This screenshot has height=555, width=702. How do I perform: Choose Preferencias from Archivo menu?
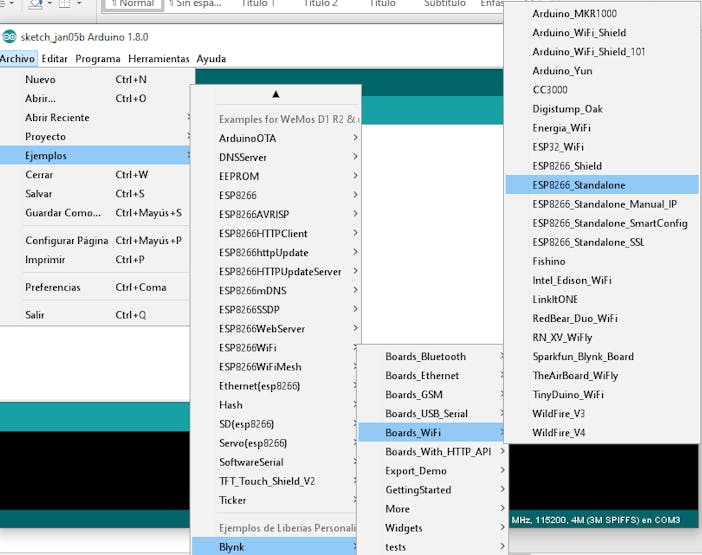click(x=95, y=287)
